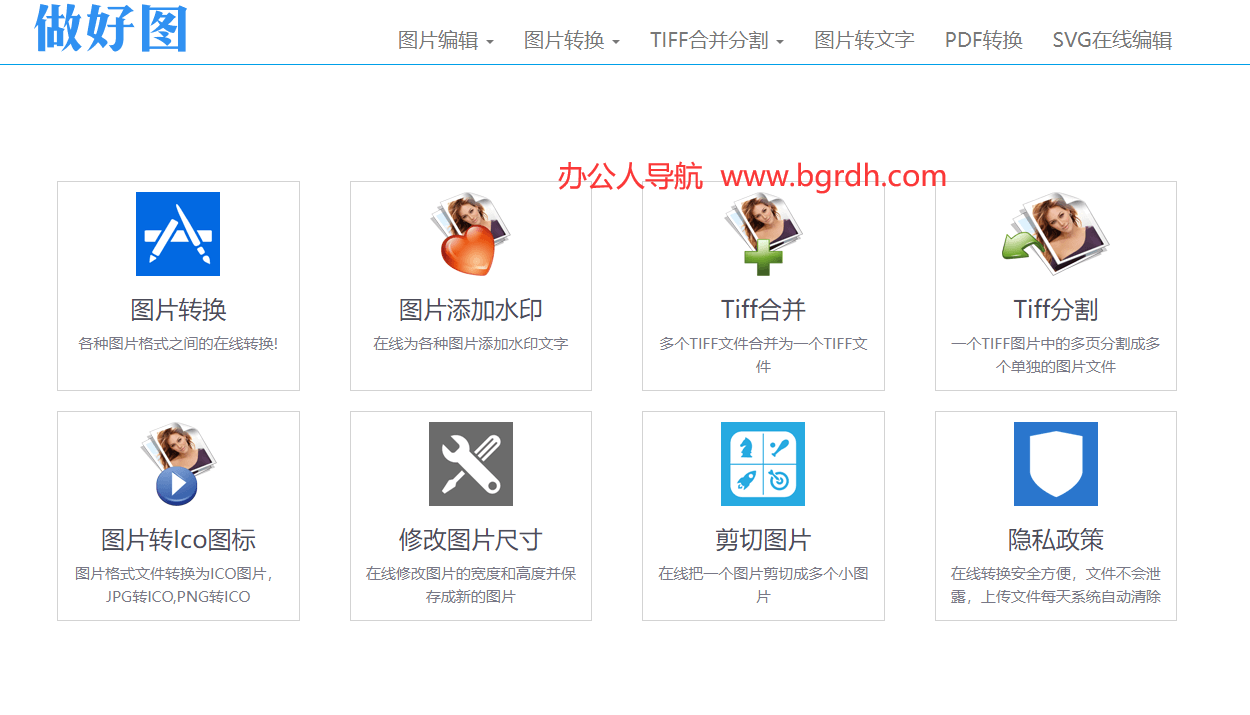Viewport: 1250px width, 715px height.
Task: Click the four-square 剪切图片 icon
Action: coord(763,464)
